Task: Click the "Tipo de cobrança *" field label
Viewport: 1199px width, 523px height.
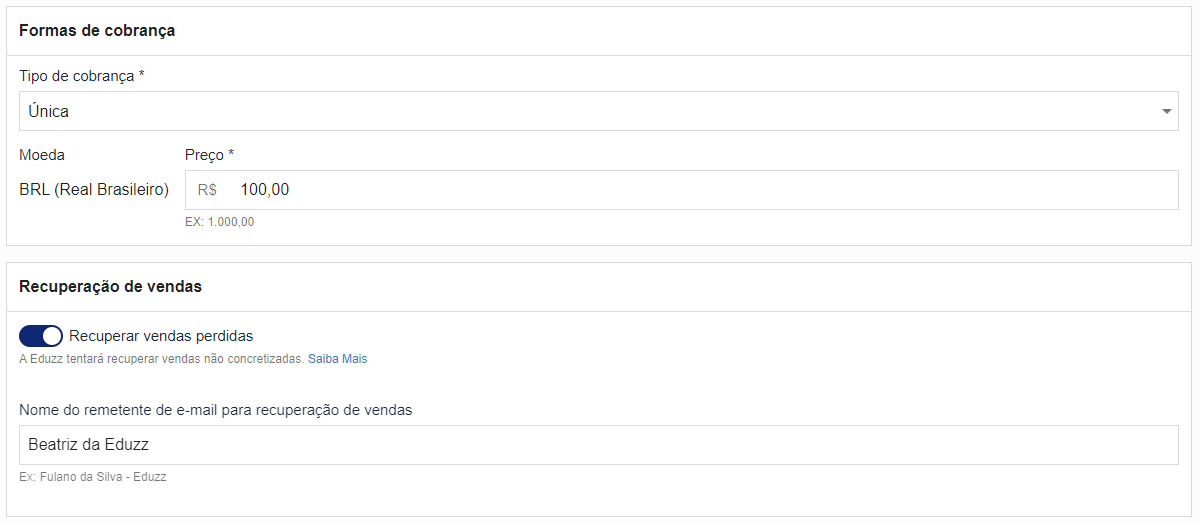Action: pyautogui.click(x=82, y=76)
